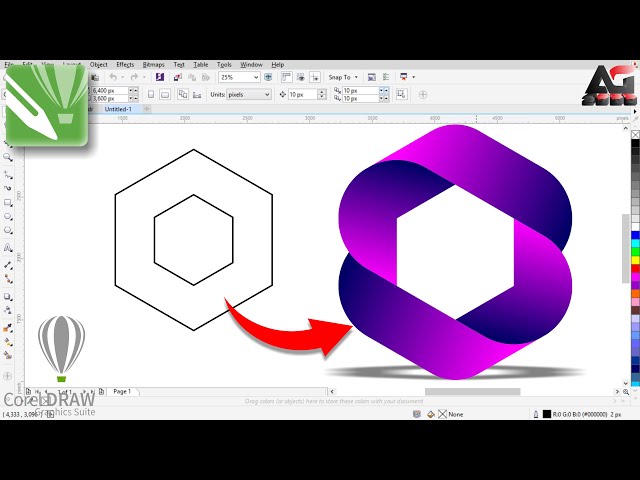640x480 pixels.
Task: Open the Snap To dropdown
Action: 343,77
